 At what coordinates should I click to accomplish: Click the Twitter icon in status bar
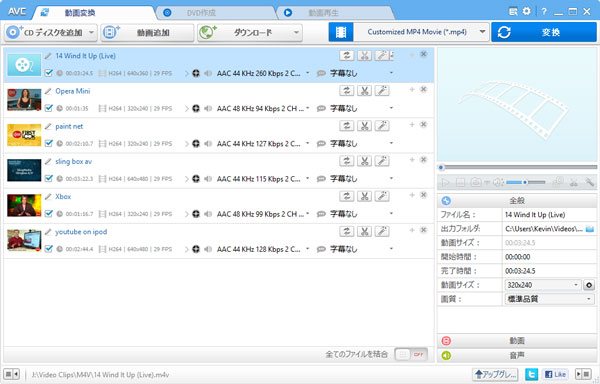531,374
